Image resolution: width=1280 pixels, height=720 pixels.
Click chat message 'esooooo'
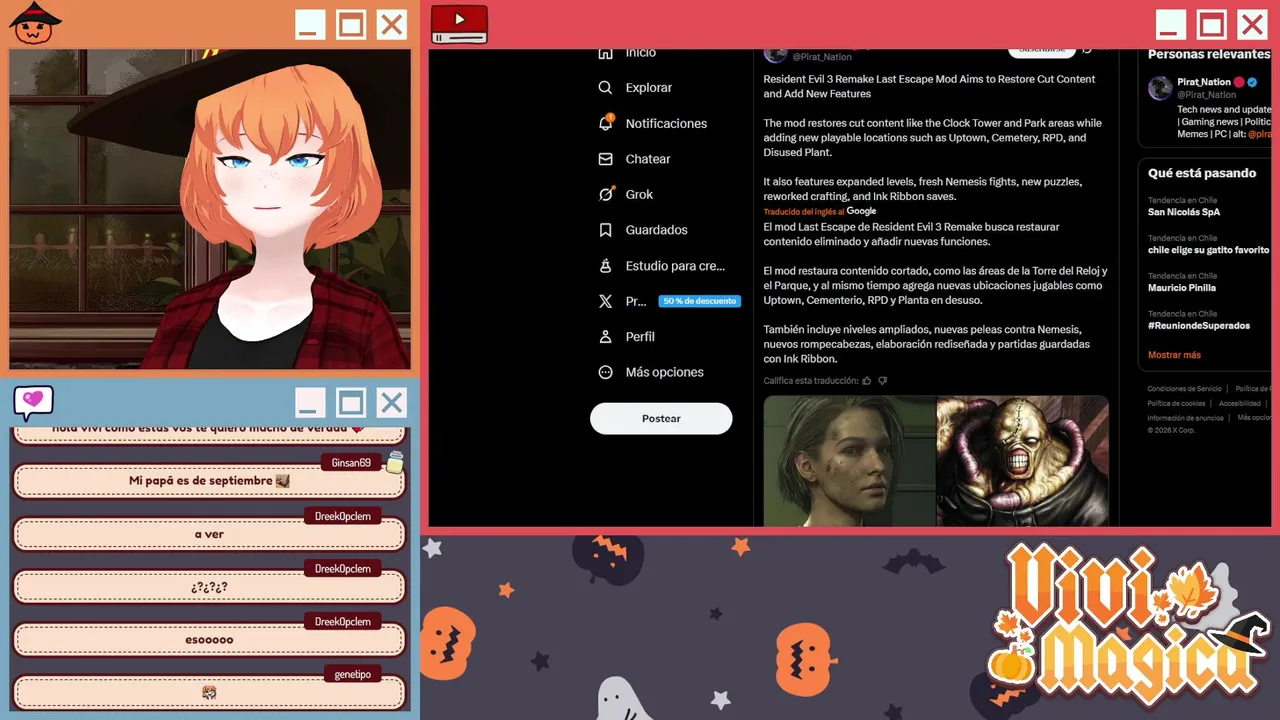tap(209, 640)
